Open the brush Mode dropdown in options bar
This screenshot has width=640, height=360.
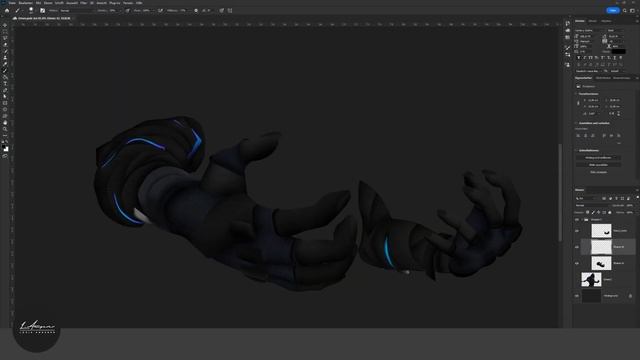77,11
